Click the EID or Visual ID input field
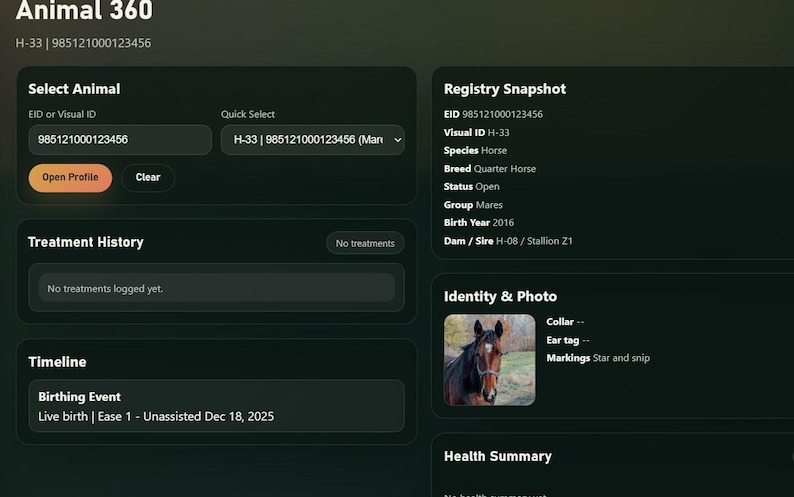This screenshot has width=794, height=497. click(120, 140)
